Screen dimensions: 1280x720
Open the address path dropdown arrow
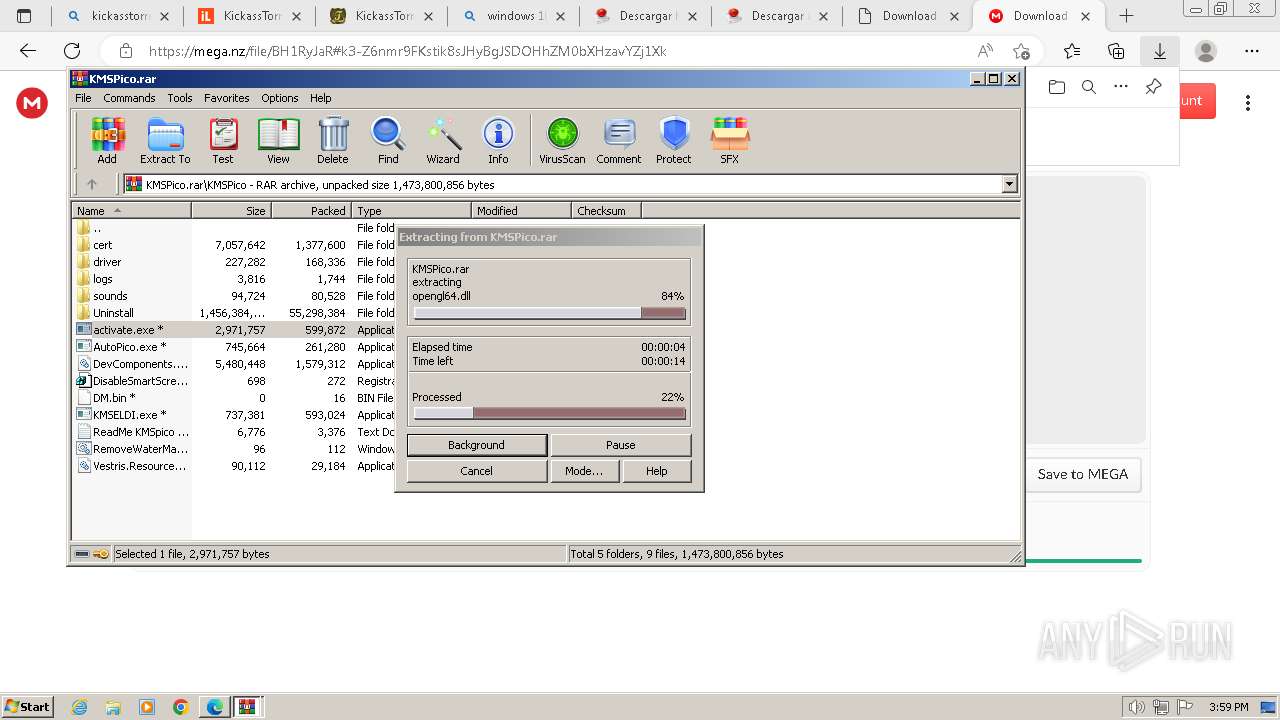[x=1009, y=184]
